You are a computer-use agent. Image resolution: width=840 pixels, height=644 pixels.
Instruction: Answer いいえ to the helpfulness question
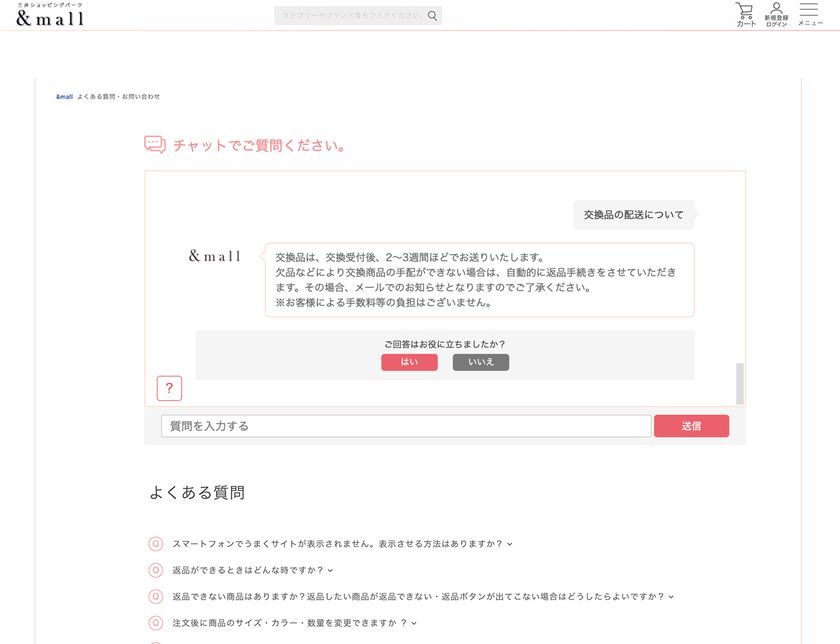coord(481,362)
